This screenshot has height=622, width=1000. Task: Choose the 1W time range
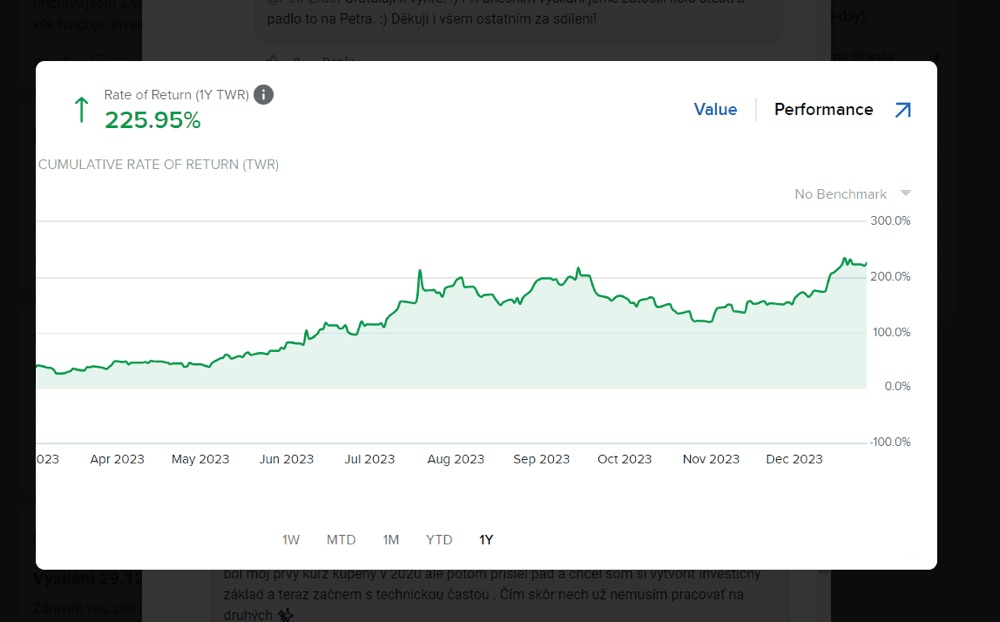click(x=291, y=540)
